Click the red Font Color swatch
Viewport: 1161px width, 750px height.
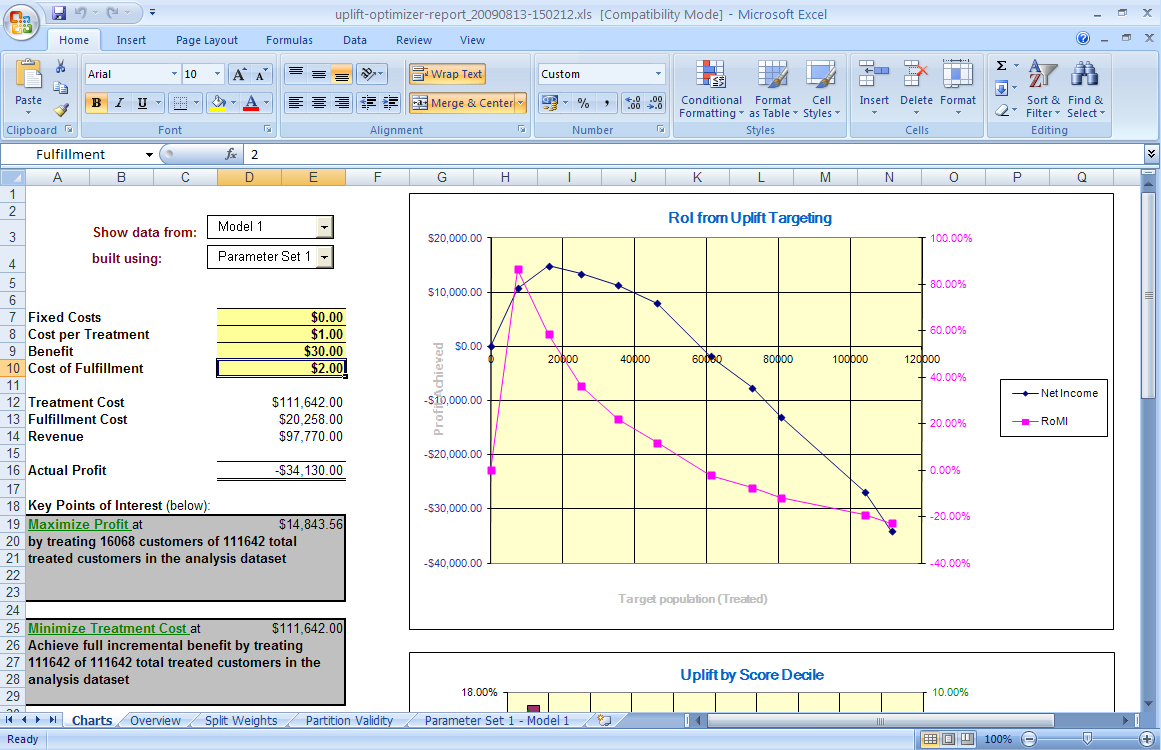coord(252,103)
